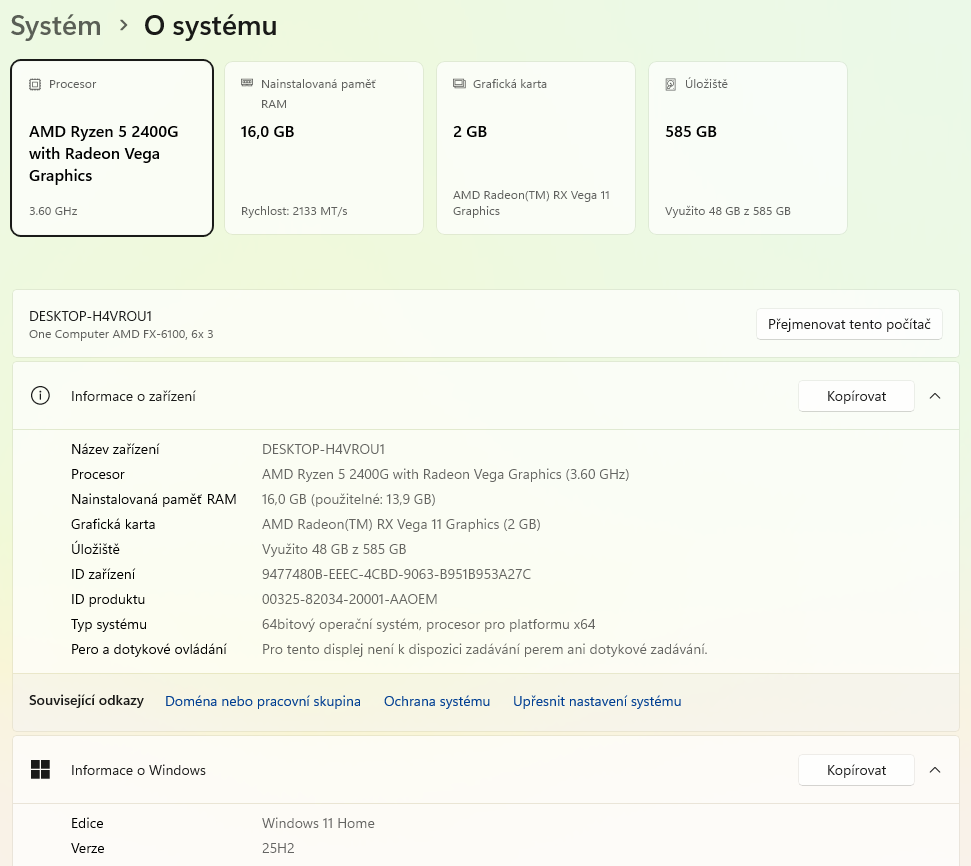Select text '16,0 GB (použitelné: 13,9 GB)'

coord(349,499)
